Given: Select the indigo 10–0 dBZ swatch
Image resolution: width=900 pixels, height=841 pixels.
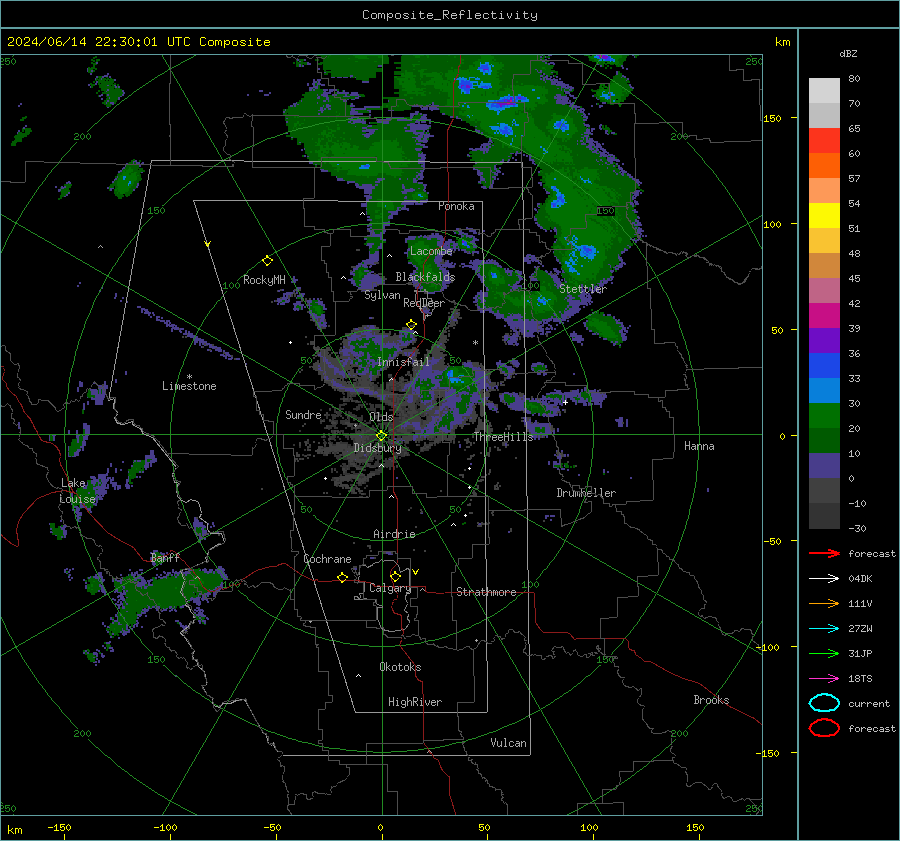Looking at the screenshot, I should [x=824, y=466].
